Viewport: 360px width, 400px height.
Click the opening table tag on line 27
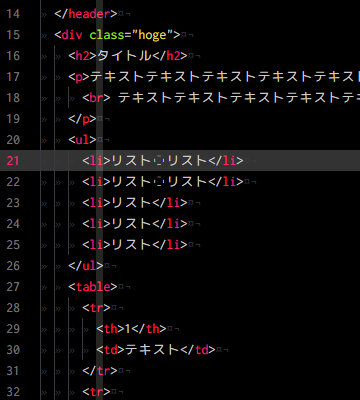[x=93, y=287]
